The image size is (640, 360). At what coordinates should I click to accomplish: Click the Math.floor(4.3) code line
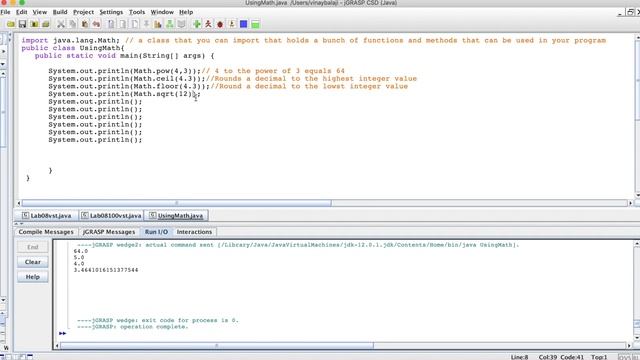tap(228, 86)
